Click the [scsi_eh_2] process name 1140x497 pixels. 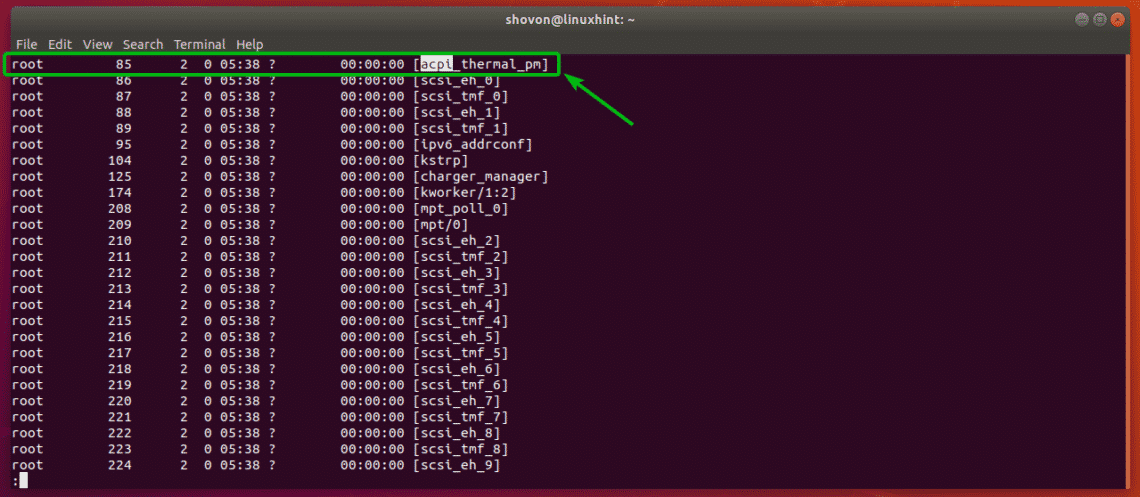(456, 241)
